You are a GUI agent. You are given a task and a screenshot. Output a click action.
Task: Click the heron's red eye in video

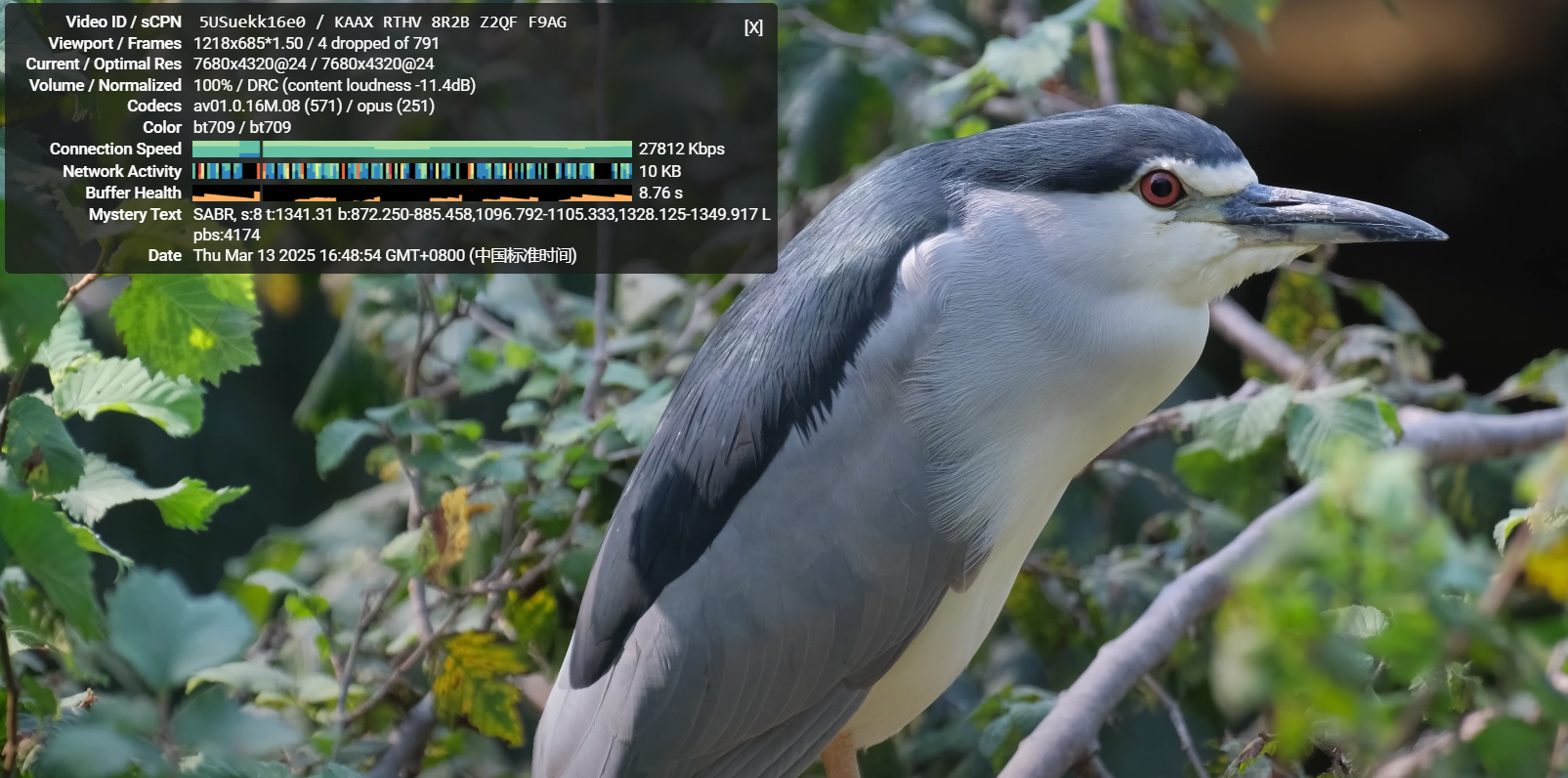[1161, 188]
